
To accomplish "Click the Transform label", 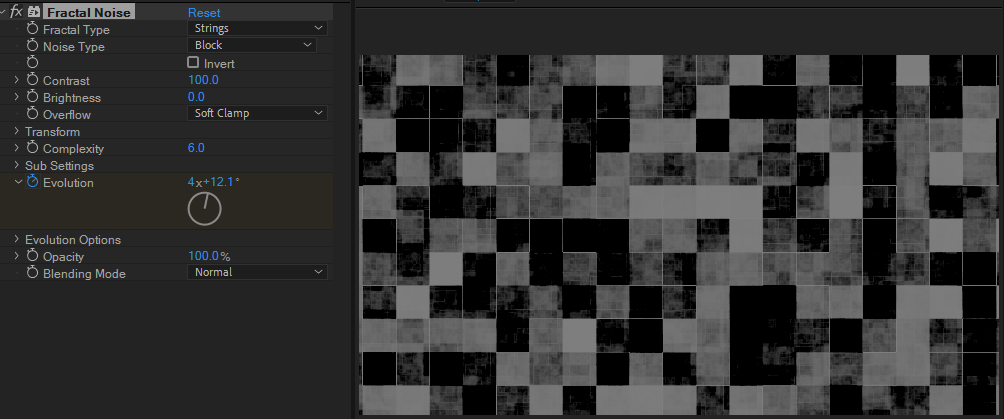I will pyautogui.click(x=53, y=132).
